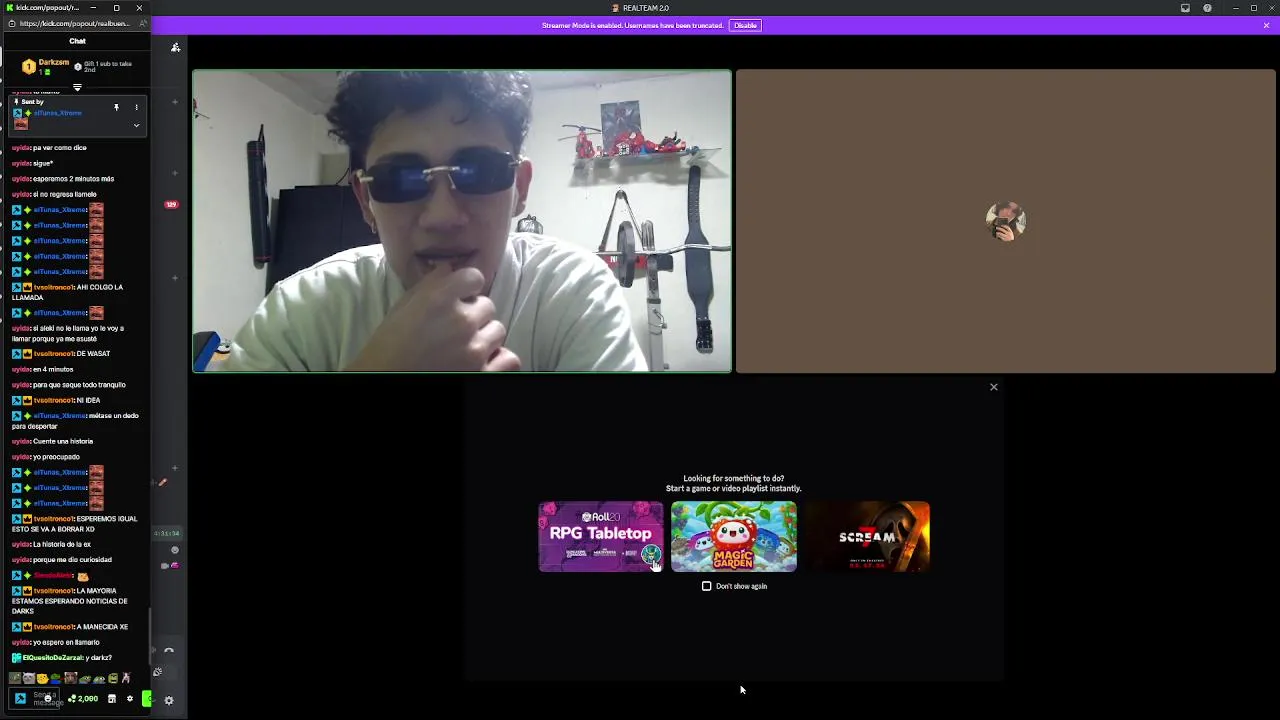Click the REALTEAM 2.0 window title
This screenshot has width=1280, height=720.
click(x=646, y=8)
